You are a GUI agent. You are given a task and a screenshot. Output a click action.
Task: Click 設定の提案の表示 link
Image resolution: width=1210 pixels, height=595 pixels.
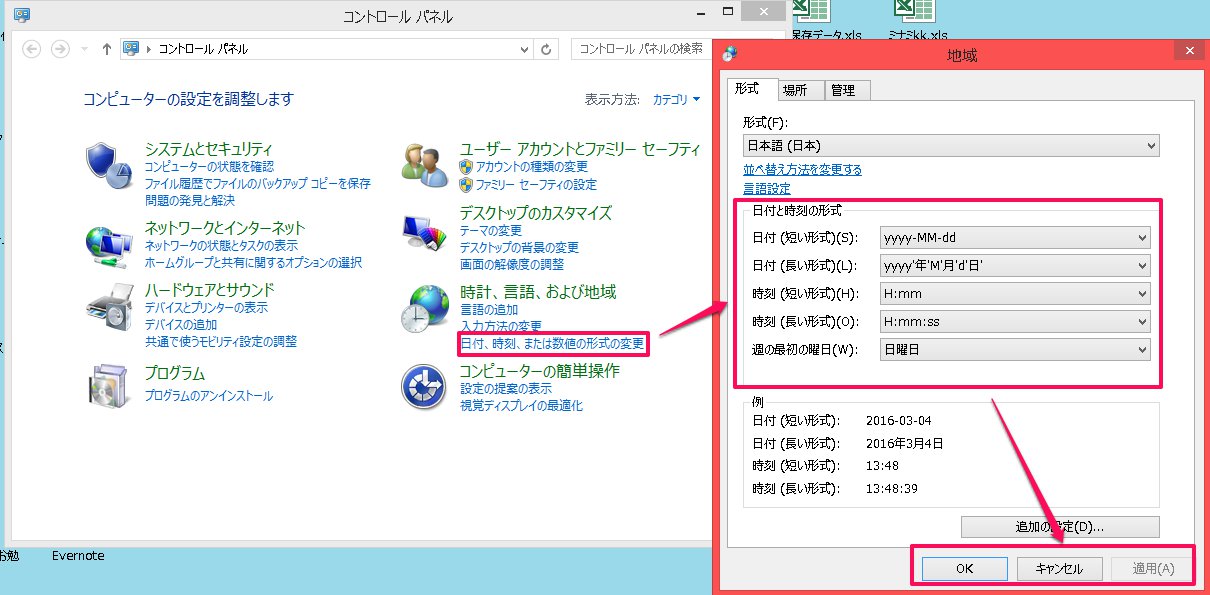[506, 388]
